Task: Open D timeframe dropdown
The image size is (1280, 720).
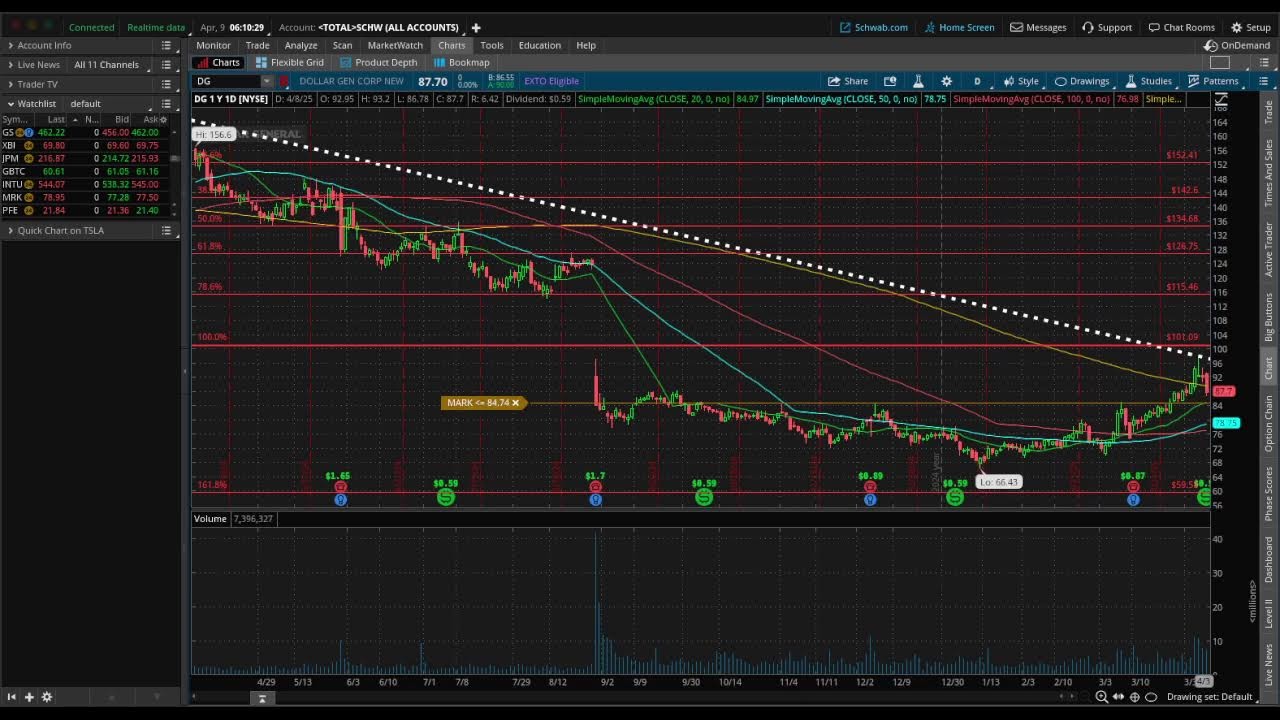Action: pos(977,81)
